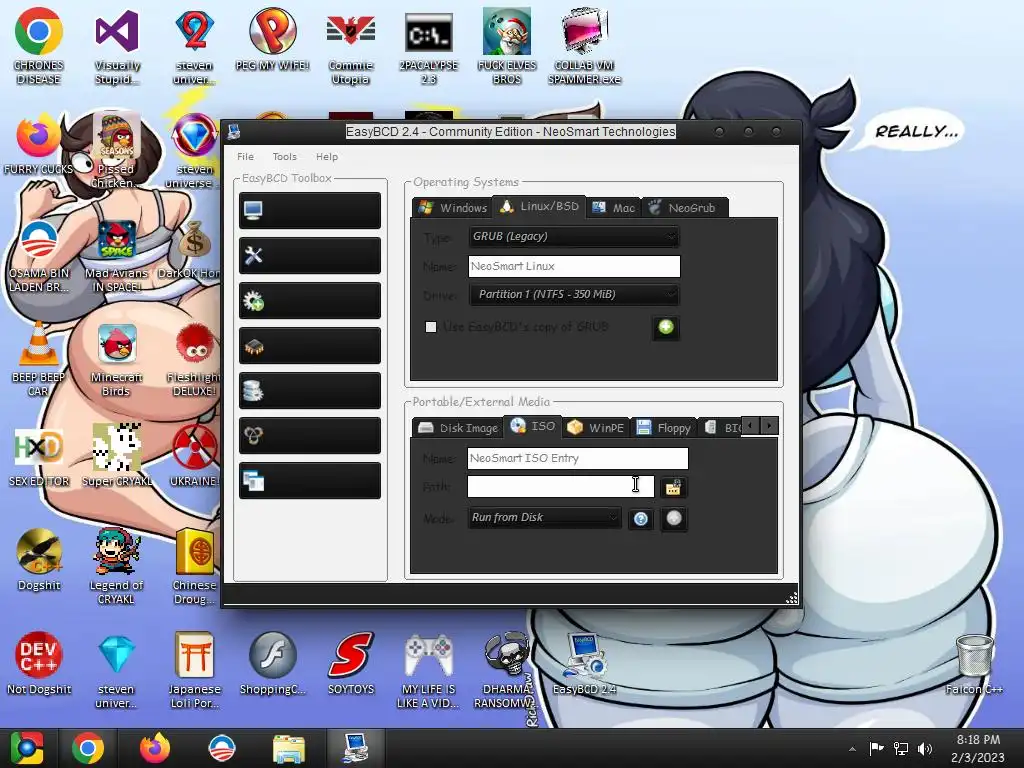Browse for ISO path using folder icon
The height and width of the screenshot is (768, 1024).
(x=673, y=487)
